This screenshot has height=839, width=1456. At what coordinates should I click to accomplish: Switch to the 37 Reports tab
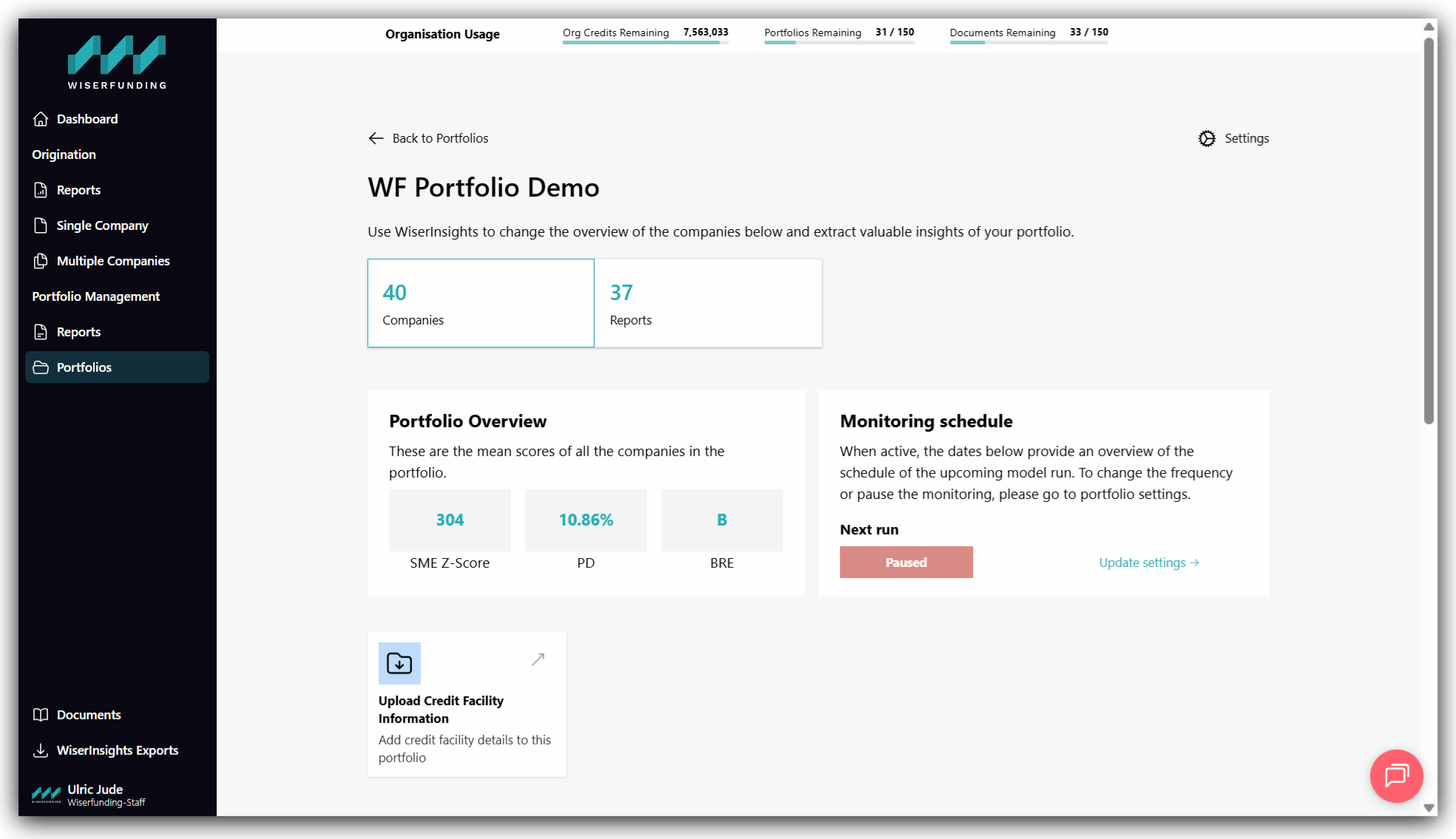(708, 303)
